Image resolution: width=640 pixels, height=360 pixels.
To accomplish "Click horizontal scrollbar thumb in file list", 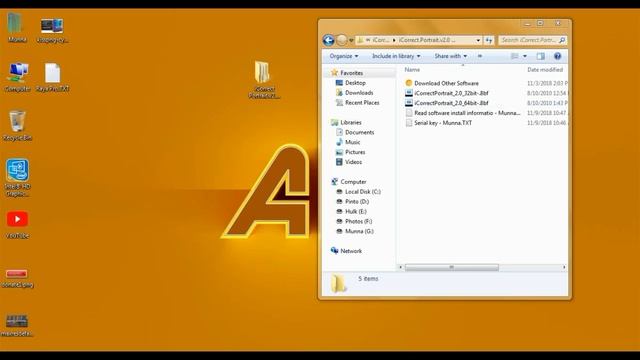I will tap(451, 267).
